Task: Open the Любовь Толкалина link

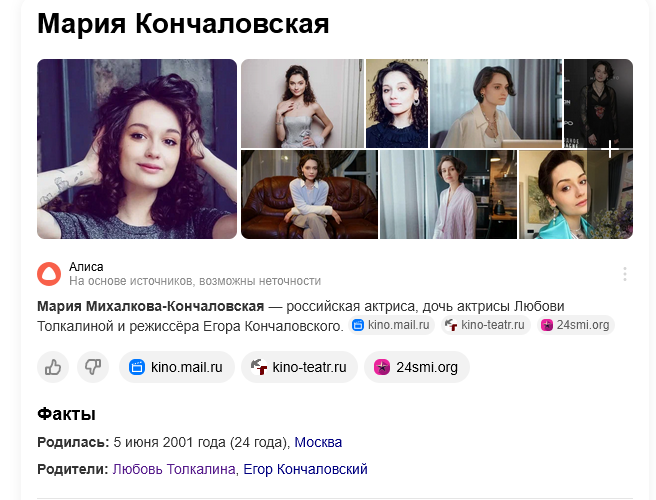Action: [x=174, y=469]
